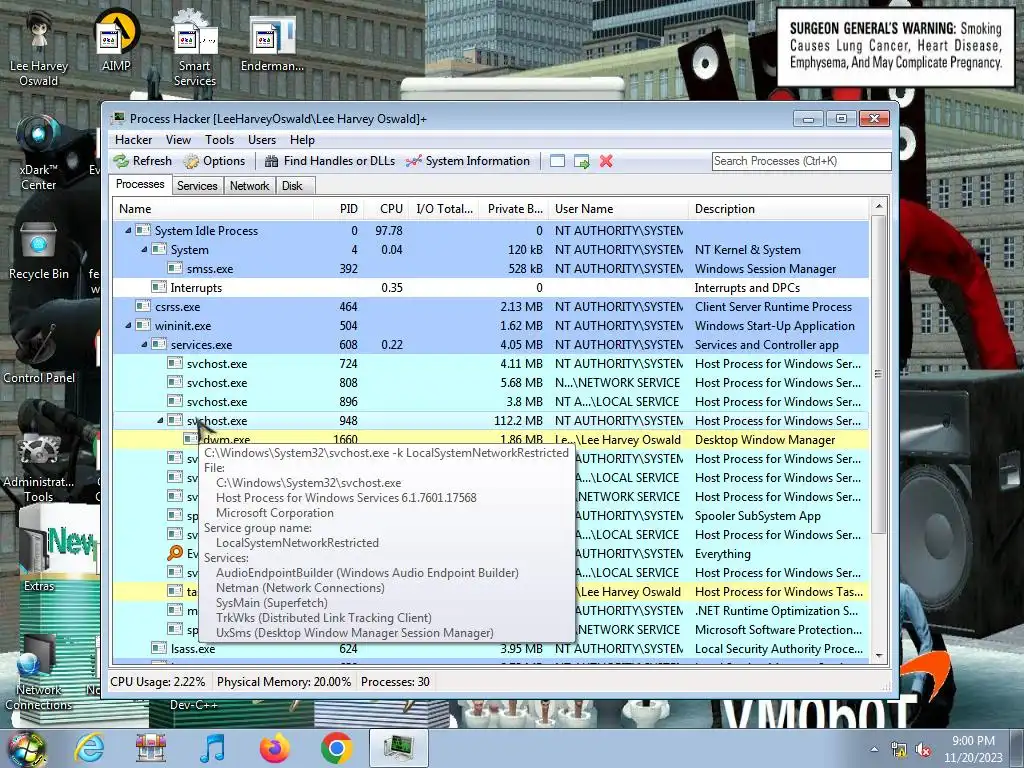The height and width of the screenshot is (768, 1024).
Task: Show hidden tray icons arrow
Action: (874, 750)
